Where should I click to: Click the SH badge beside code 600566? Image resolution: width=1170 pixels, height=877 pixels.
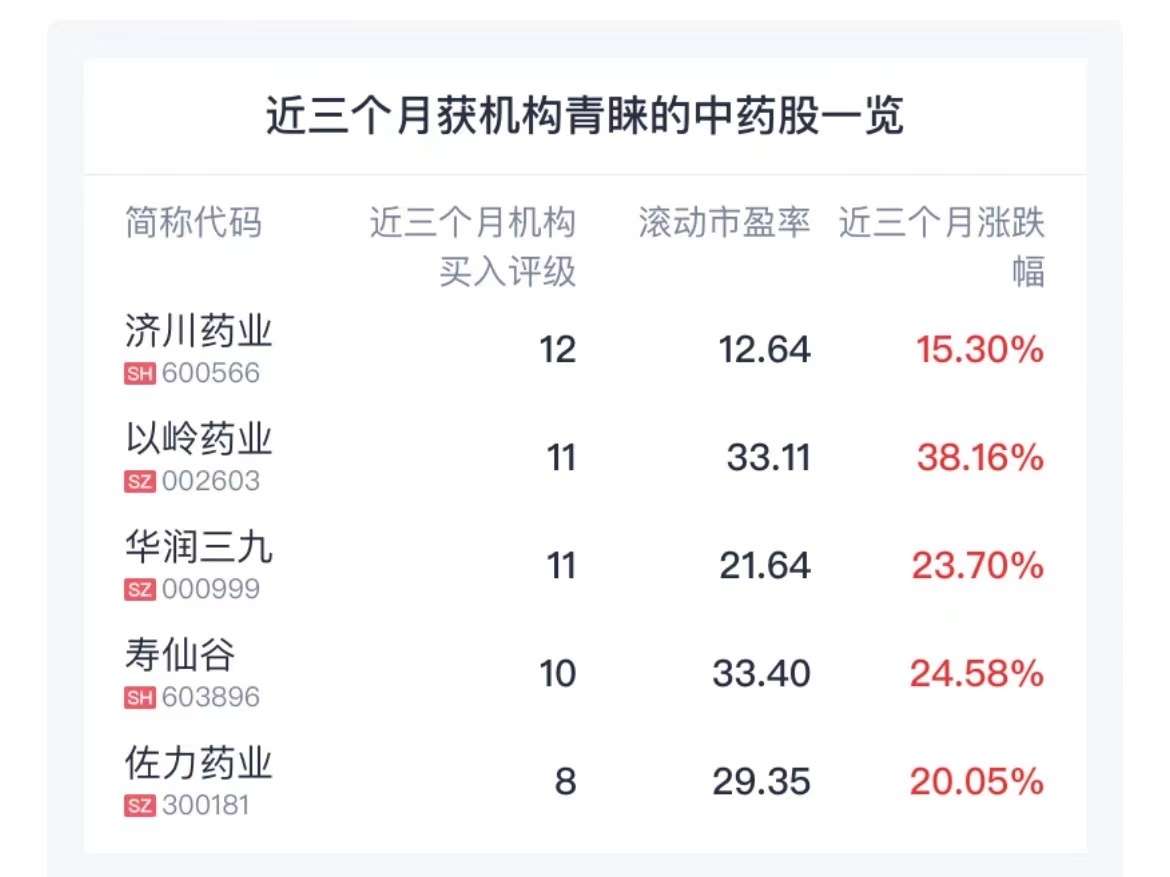point(139,374)
